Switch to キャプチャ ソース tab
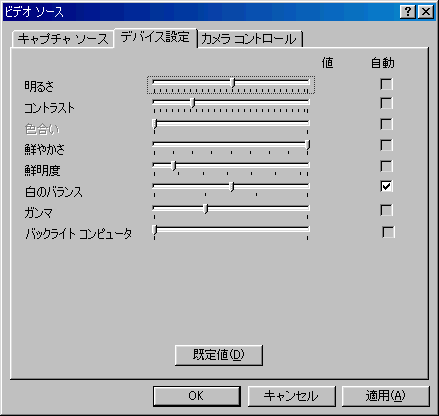The width and height of the screenshot is (439, 416). click(63, 39)
